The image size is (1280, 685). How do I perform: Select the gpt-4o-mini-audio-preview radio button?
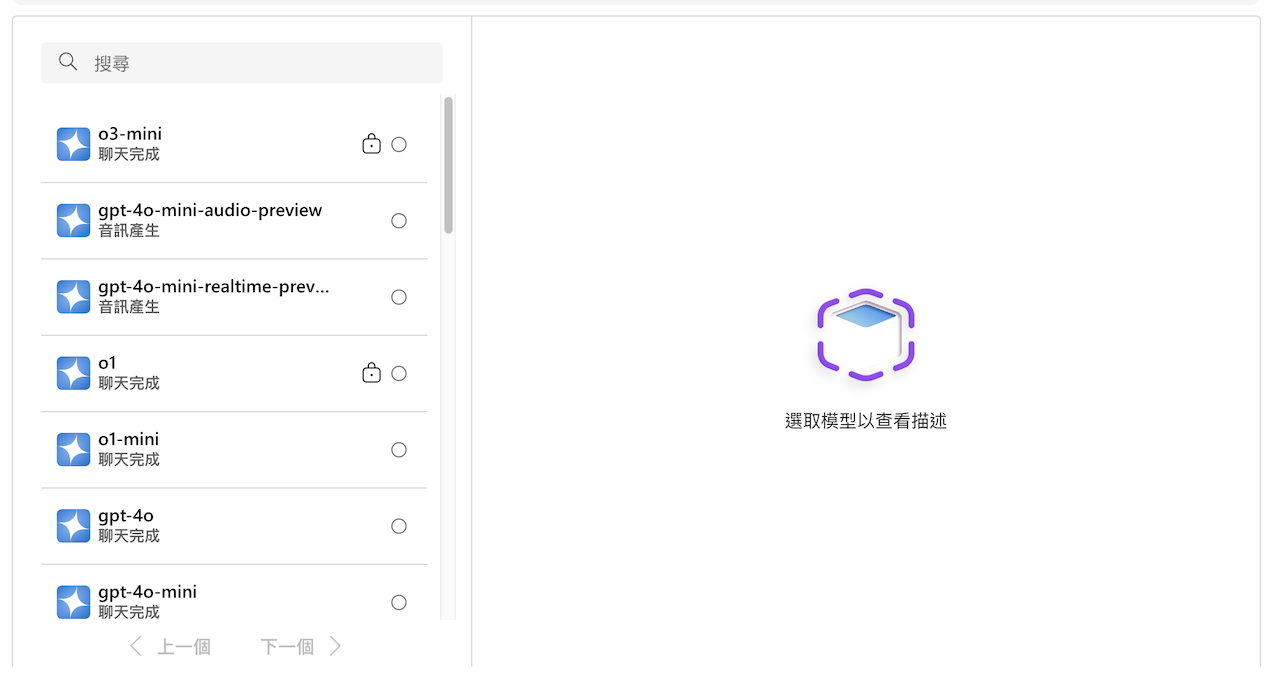click(x=399, y=221)
